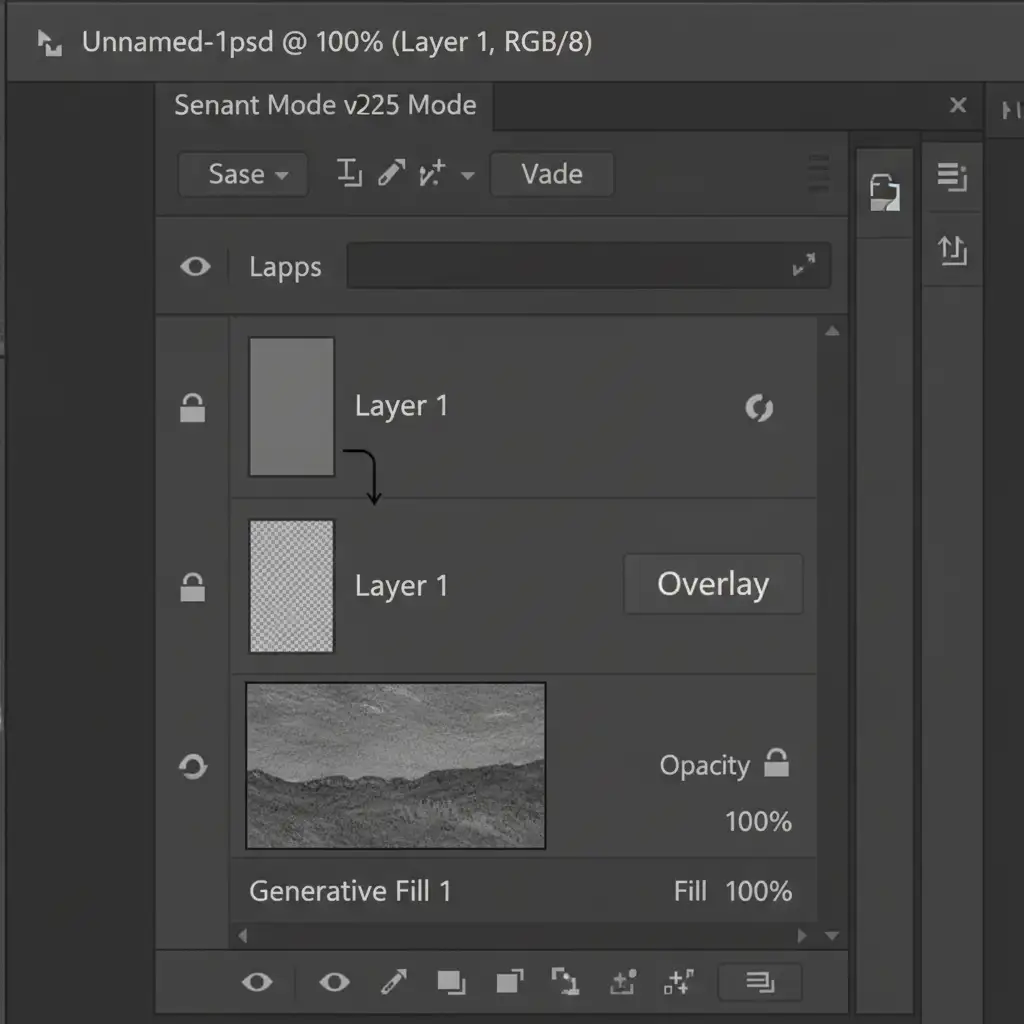Click the Vade button
The height and width of the screenshot is (1024, 1024).
click(x=552, y=174)
